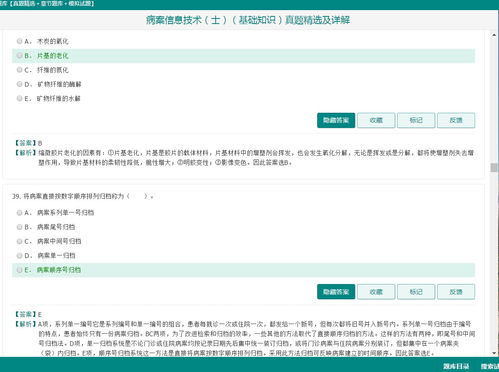Click 收藏 for the 片基的老化 question
The image size is (499, 372).
click(x=376, y=120)
